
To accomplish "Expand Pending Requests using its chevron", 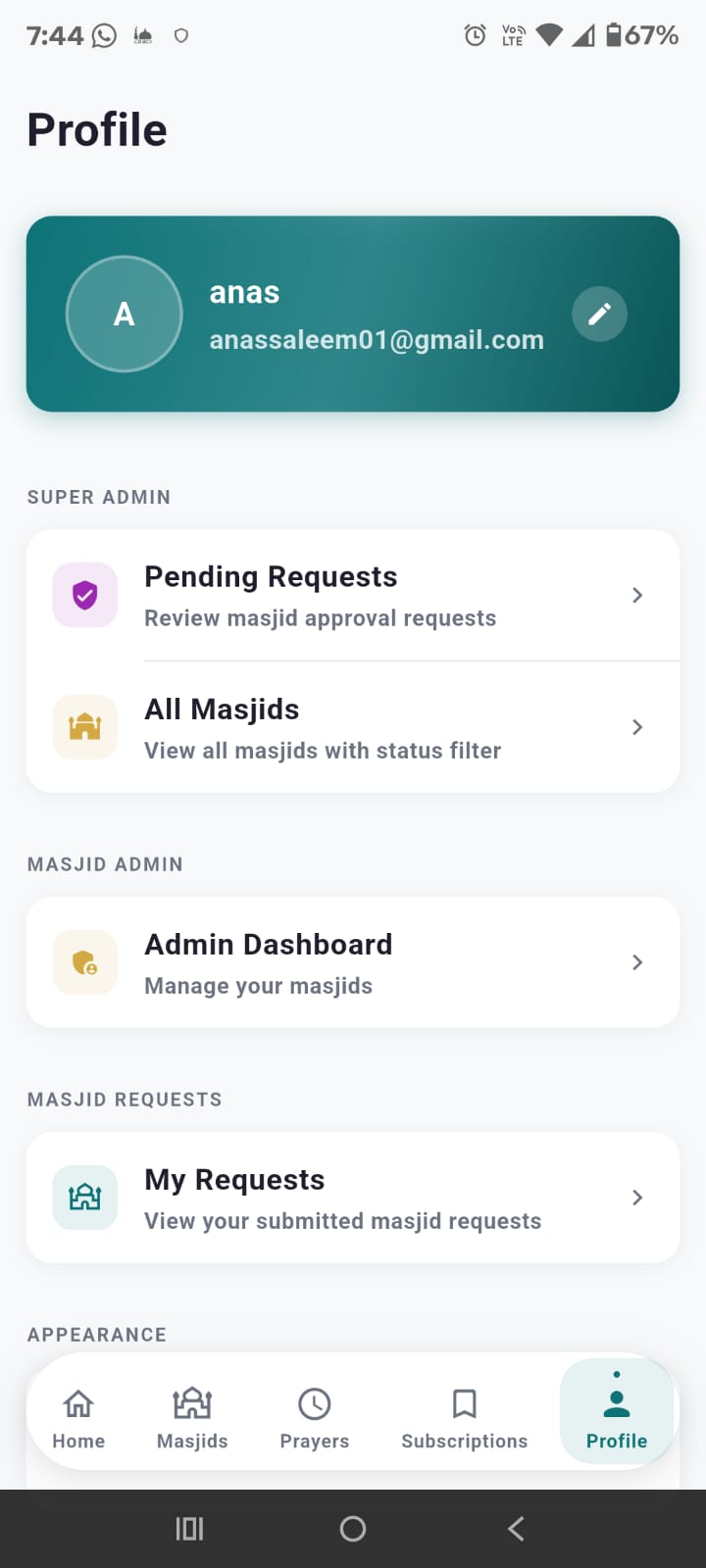I will pyautogui.click(x=637, y=595).
